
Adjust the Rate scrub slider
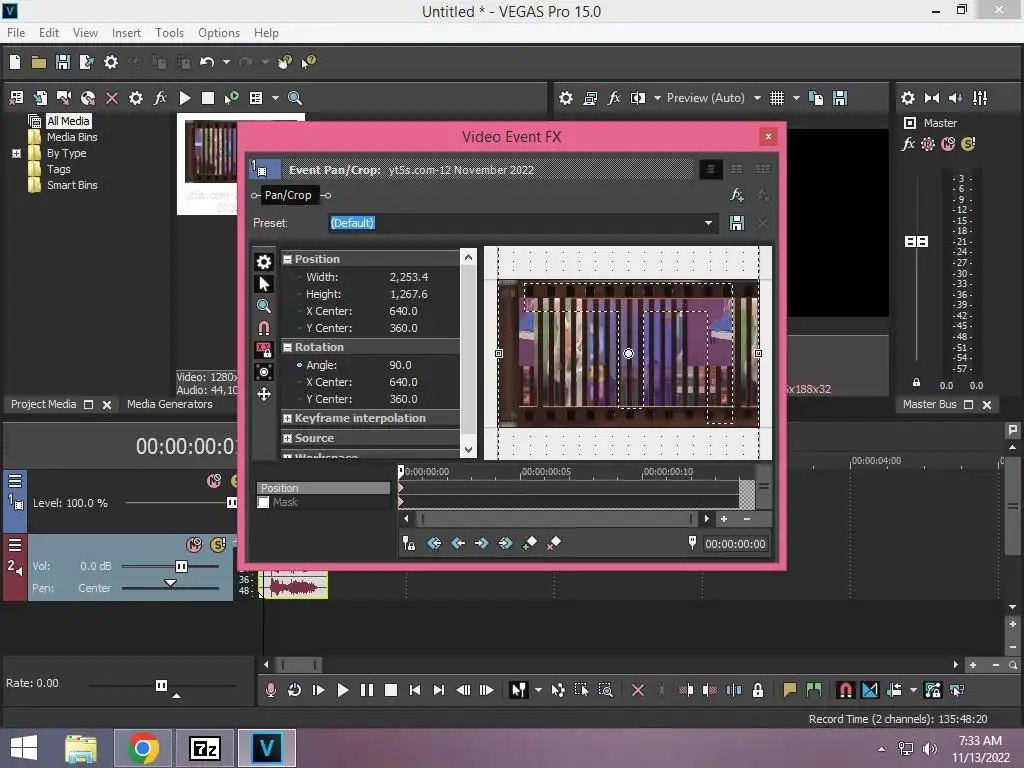point(161,685)
